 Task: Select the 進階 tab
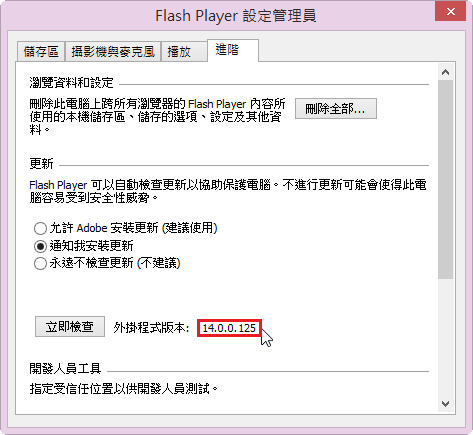[233, 50]
